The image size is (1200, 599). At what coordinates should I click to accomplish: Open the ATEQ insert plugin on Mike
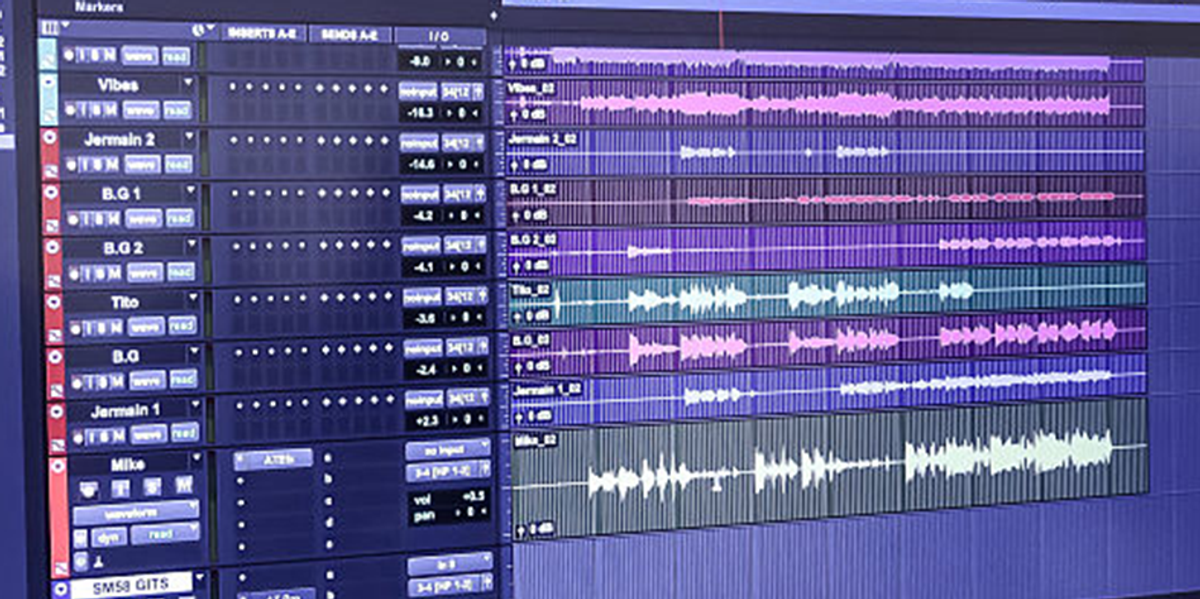click(272, 458)
